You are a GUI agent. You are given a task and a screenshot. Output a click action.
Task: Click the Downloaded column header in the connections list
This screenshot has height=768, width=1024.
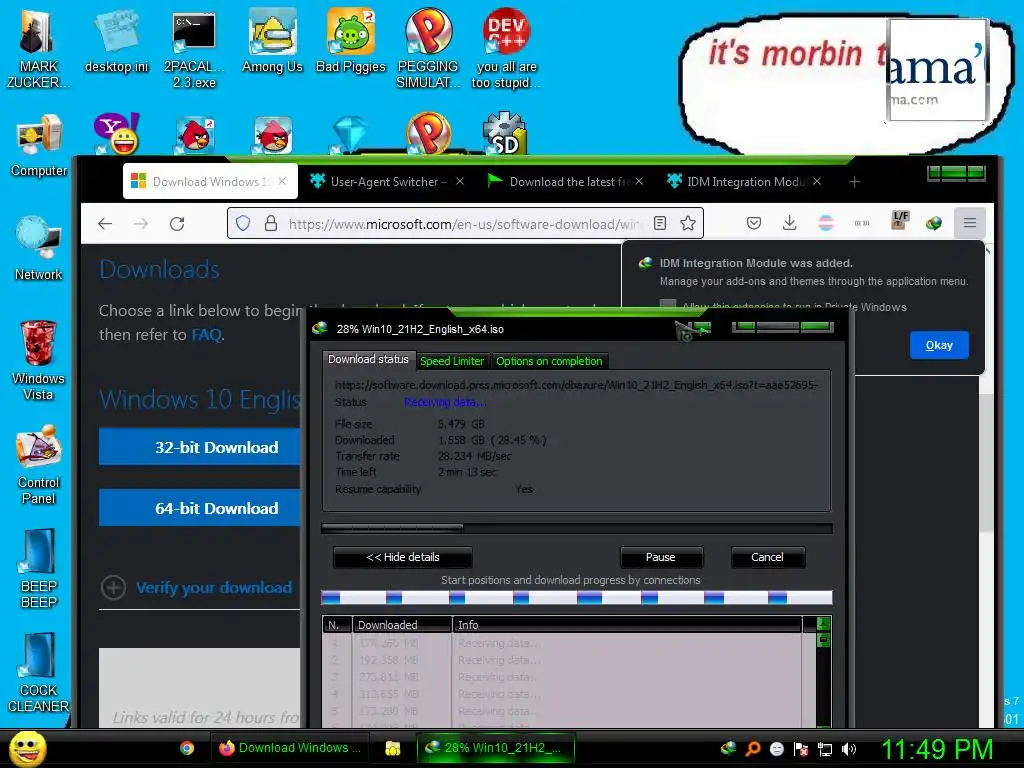point(402,625)
